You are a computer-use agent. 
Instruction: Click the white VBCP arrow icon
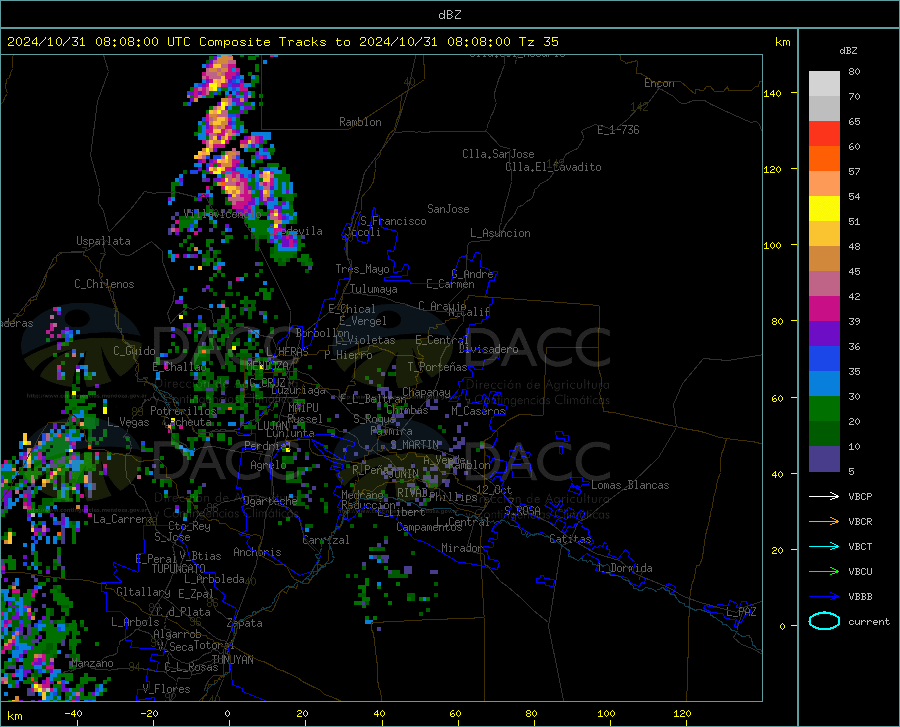coord(824,496)
